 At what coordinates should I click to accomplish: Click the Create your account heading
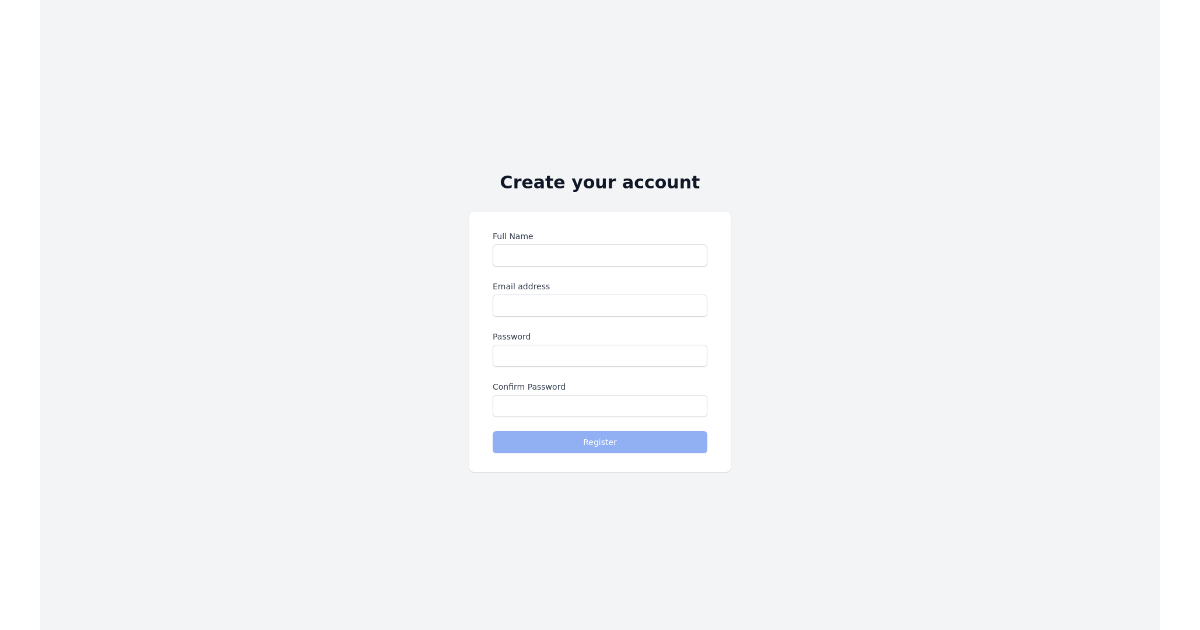599,182
